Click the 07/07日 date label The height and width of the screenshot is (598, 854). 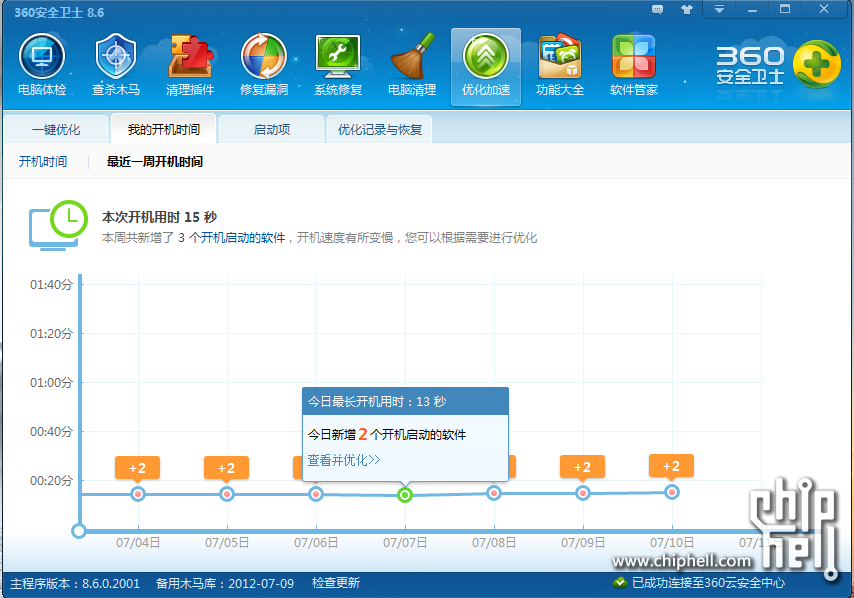(x=405, y=542)
